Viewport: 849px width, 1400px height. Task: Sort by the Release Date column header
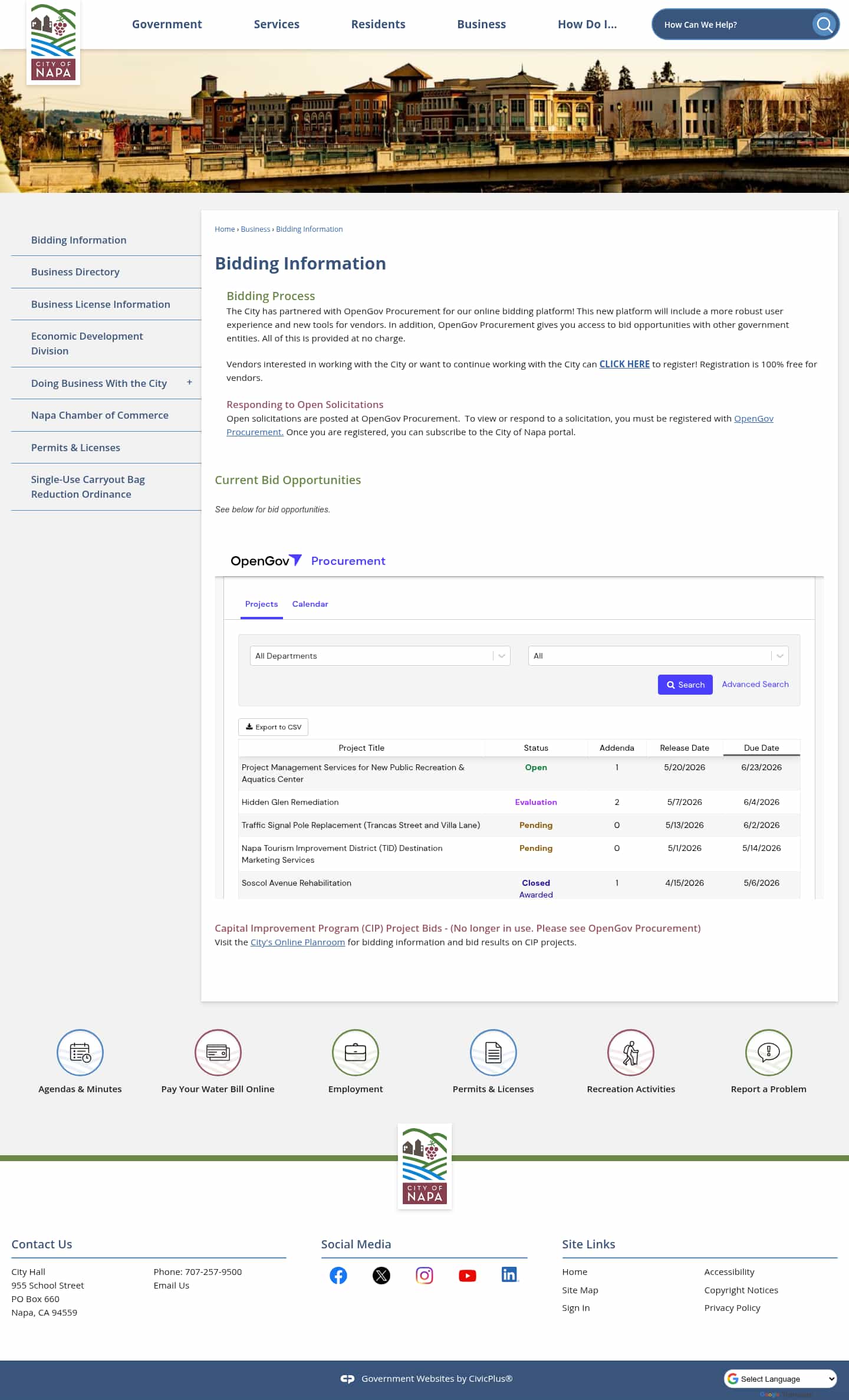click(x=685, y=748)
